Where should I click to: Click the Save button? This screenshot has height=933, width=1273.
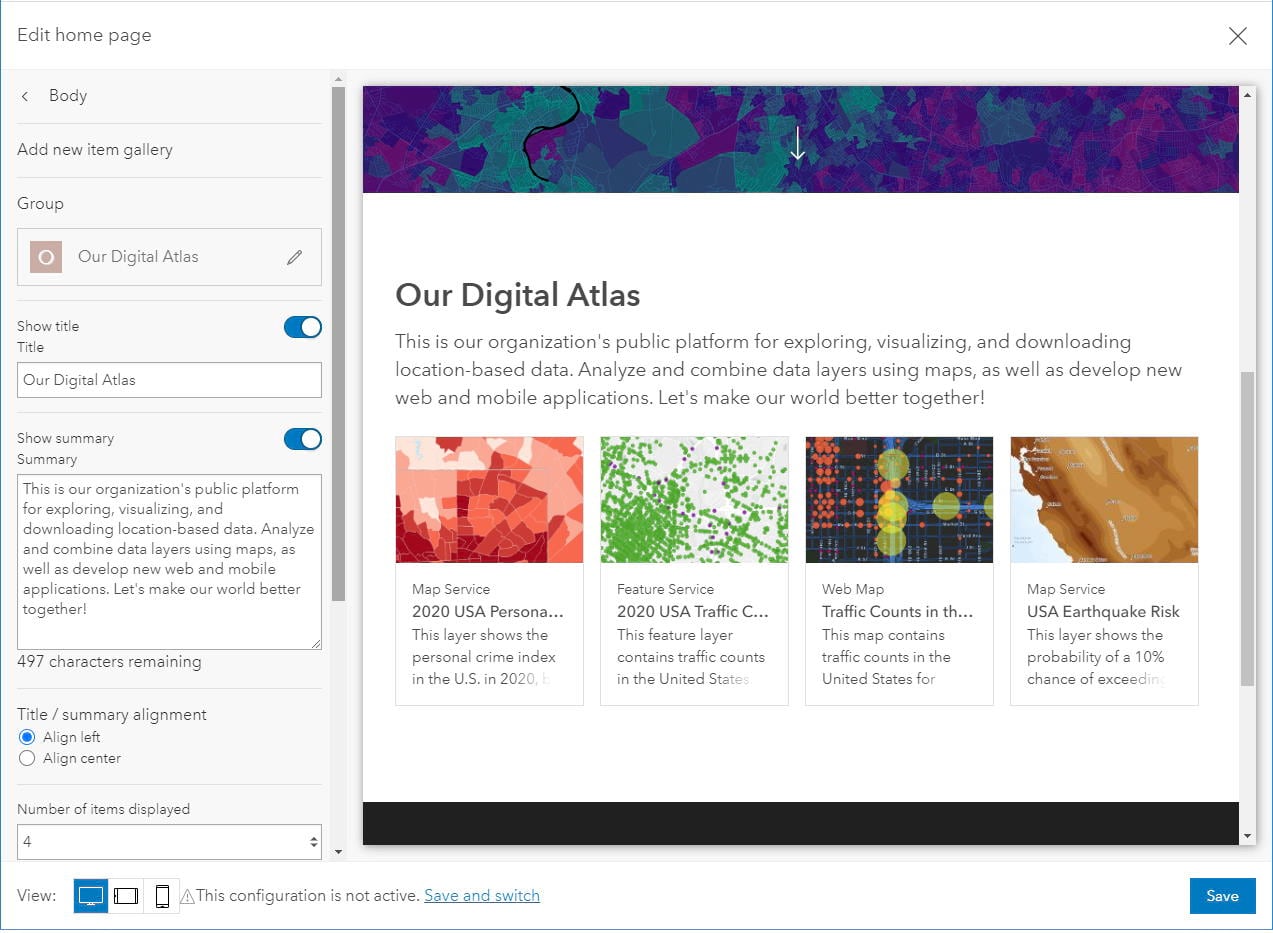pyautogui.click(x=1222, y=896)
